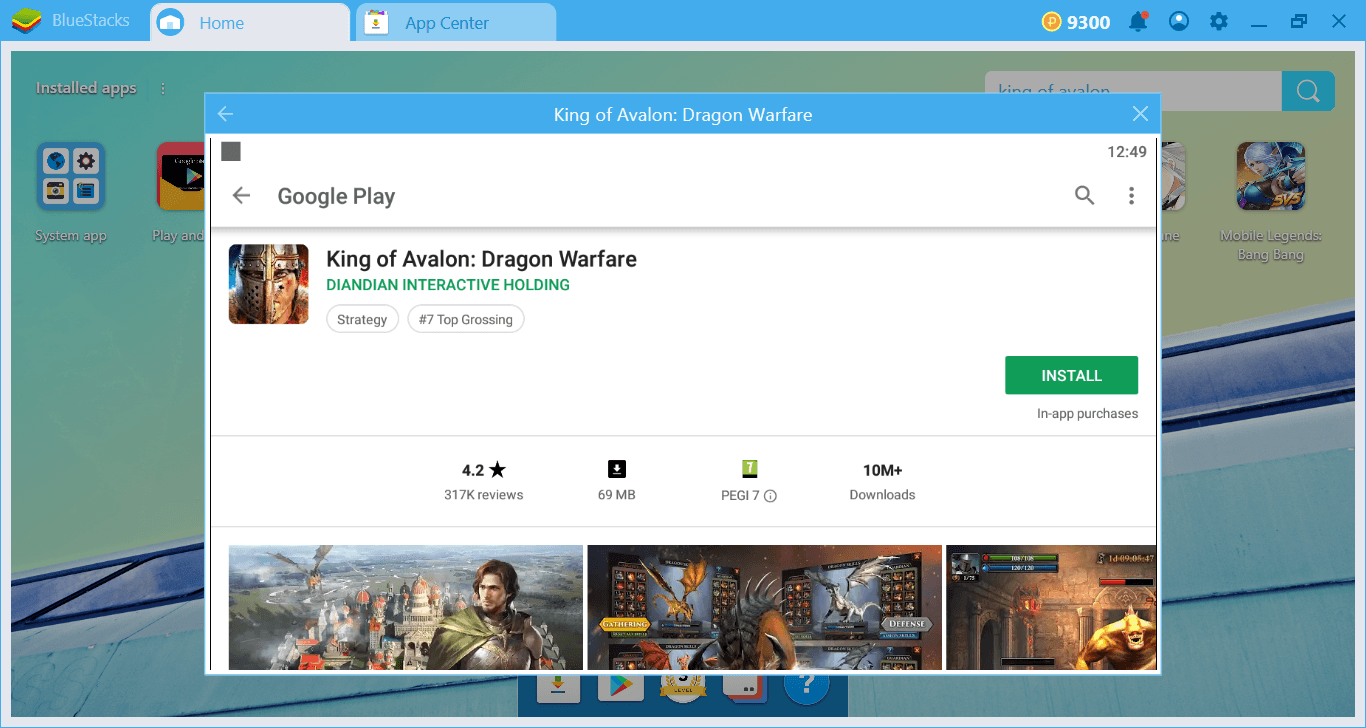The height and width of the screenshot is (728, 1366).
Task: Open the dungeon monster screenshot
Action: [1051, 607]
